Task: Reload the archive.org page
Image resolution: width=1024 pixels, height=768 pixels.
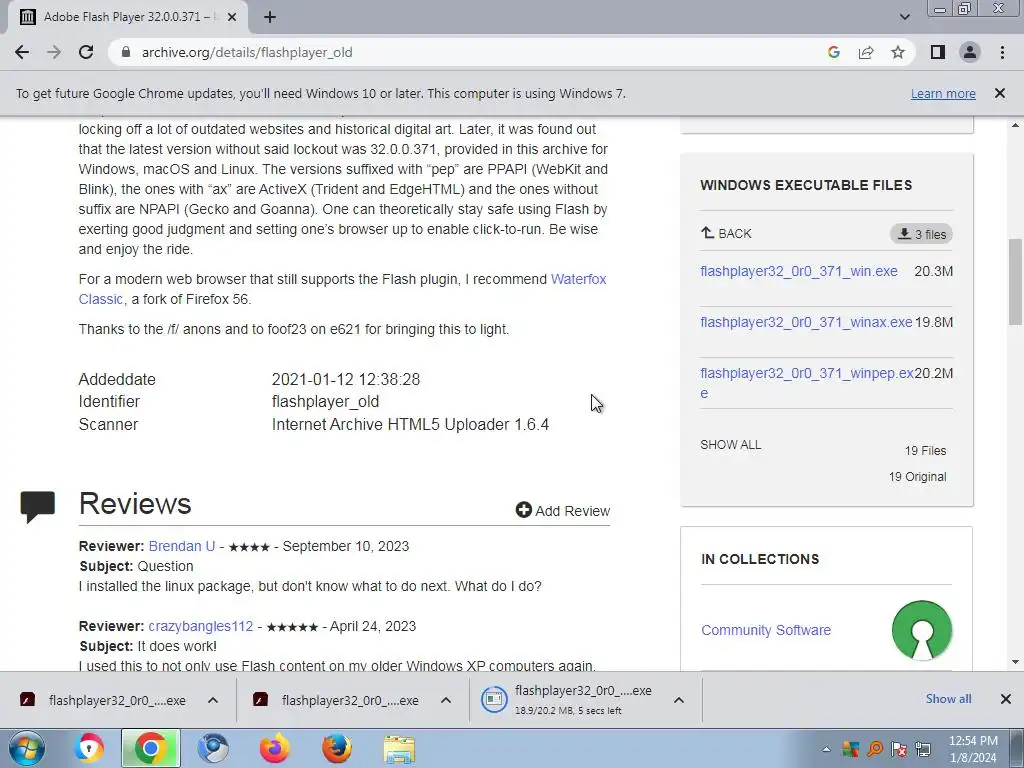Action: click(x=86, y=52)
